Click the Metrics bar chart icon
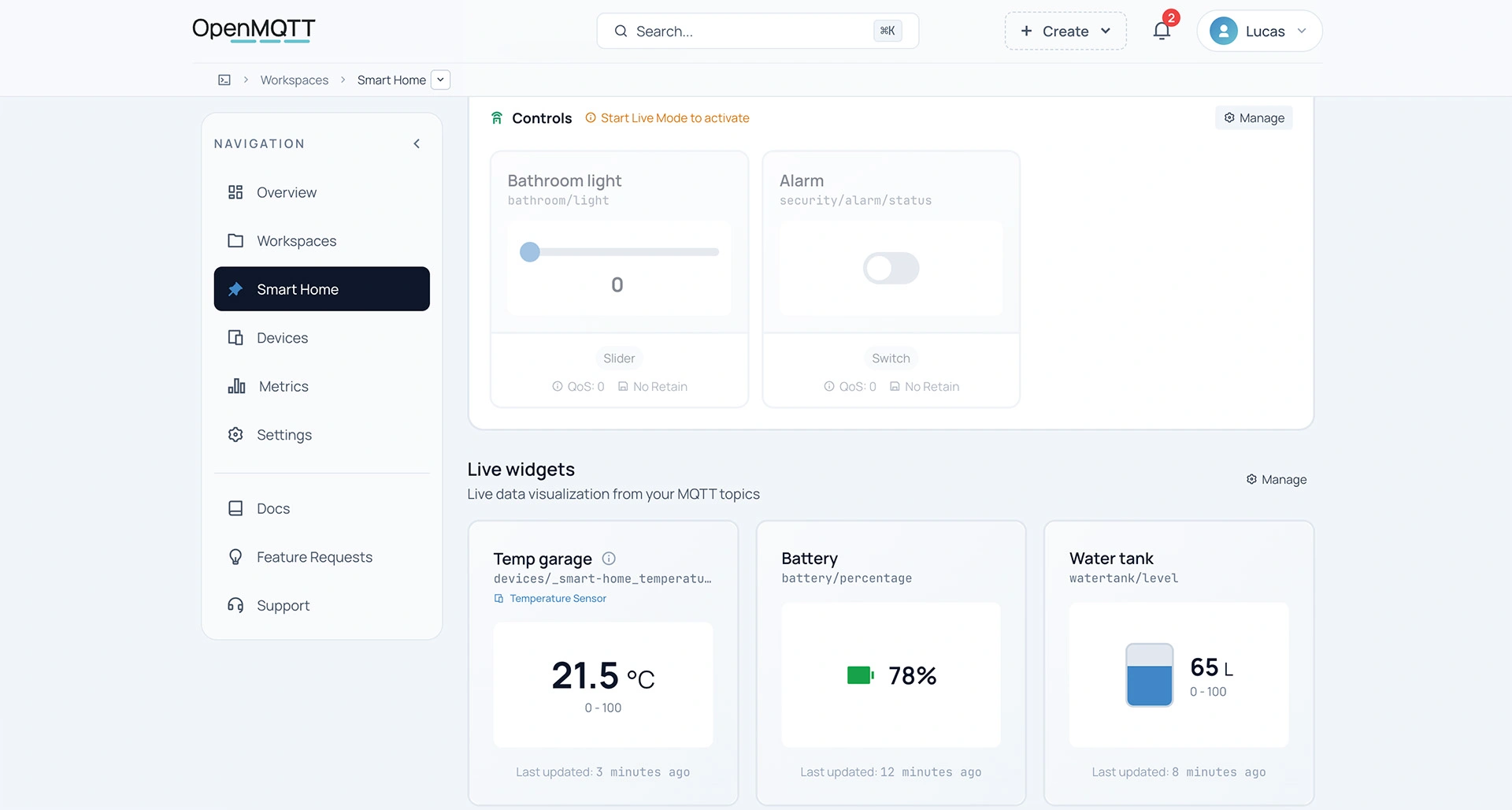The height and width of the screenshot is (810, 1512). click(x=236, y=386)
